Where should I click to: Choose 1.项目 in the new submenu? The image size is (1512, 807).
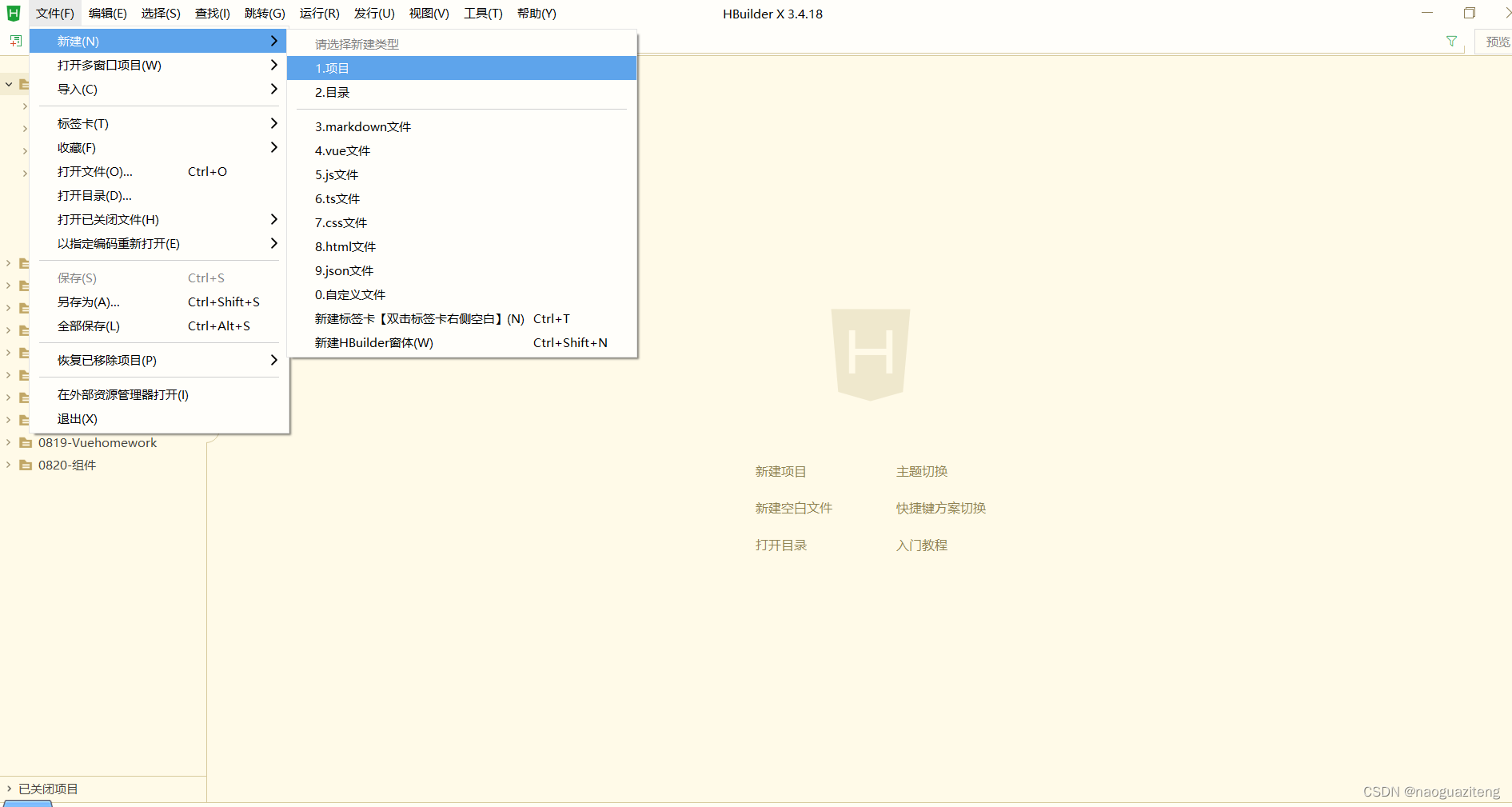coord(461,68)
